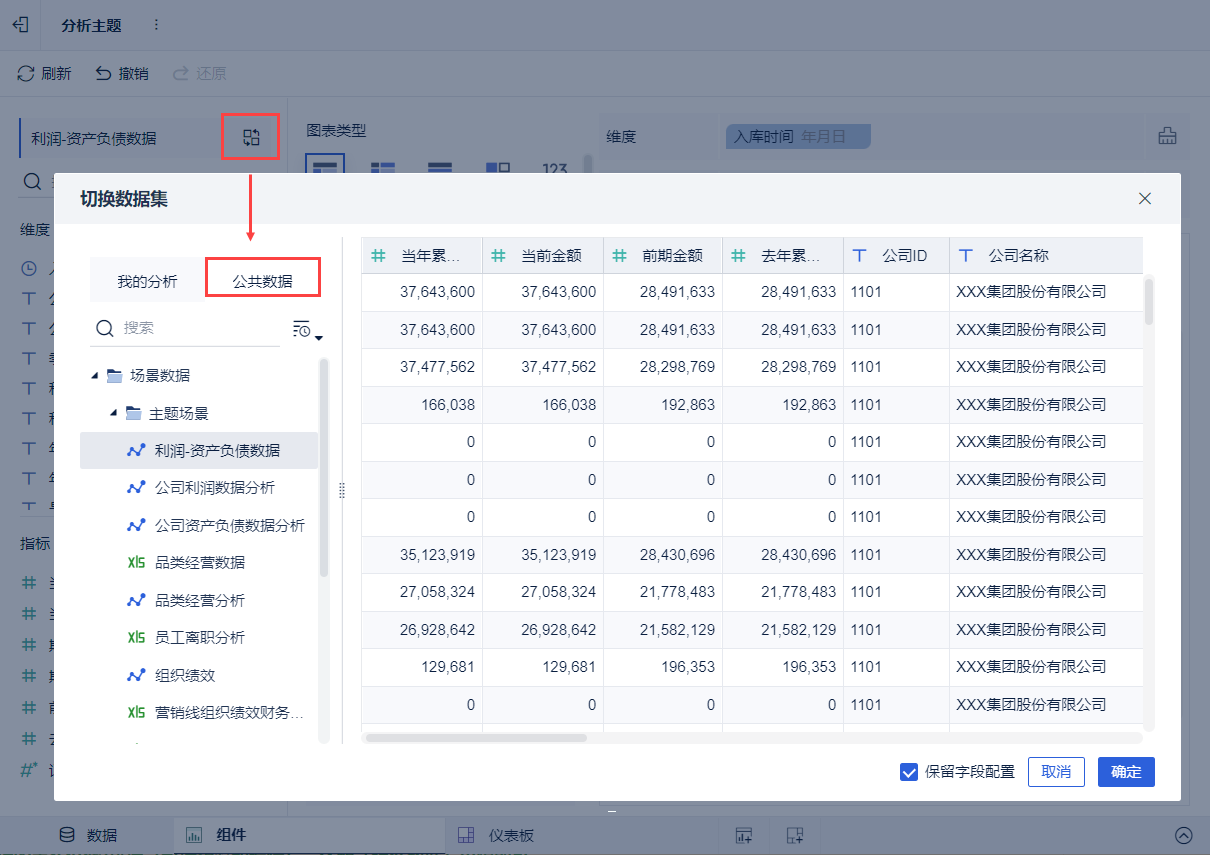Click the text type icon of 公司ID column

pos(859,256)
